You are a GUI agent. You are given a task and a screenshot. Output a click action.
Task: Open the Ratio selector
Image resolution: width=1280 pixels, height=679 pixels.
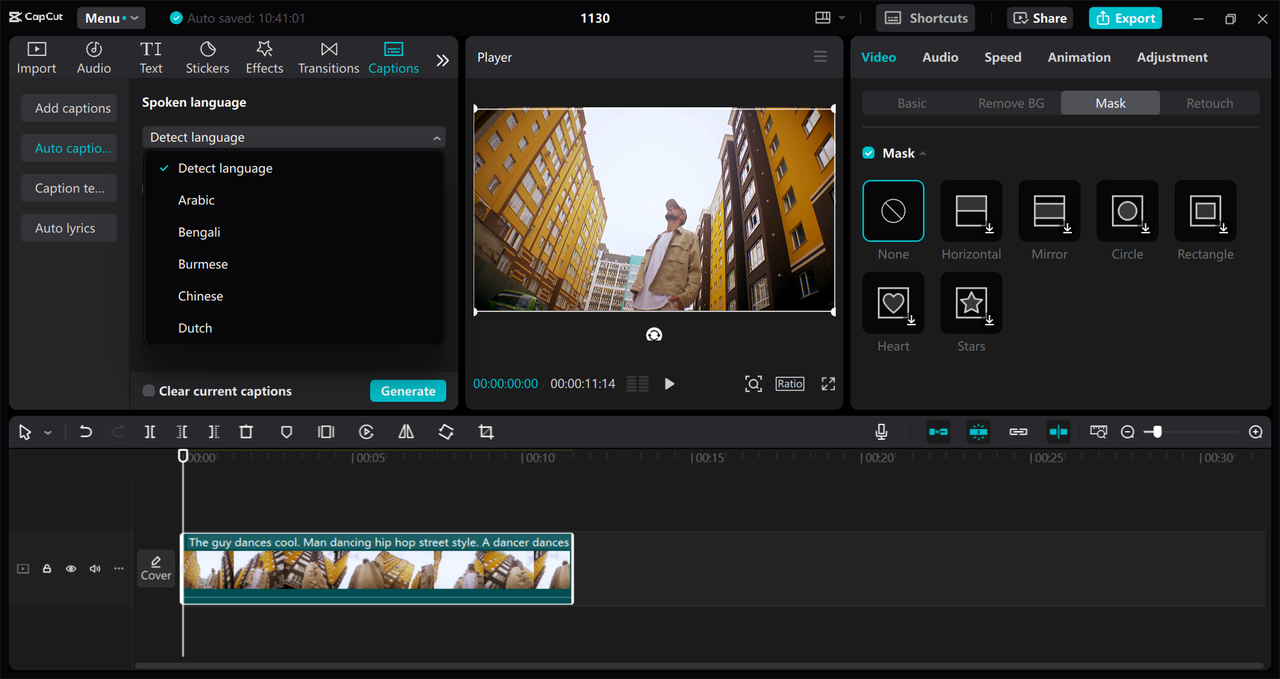pyautogui.click(x=789, y=384)
